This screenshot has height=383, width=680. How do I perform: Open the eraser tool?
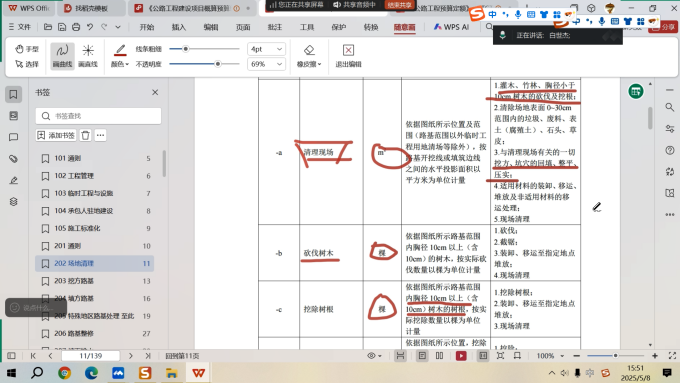click(x=309, y=56)
